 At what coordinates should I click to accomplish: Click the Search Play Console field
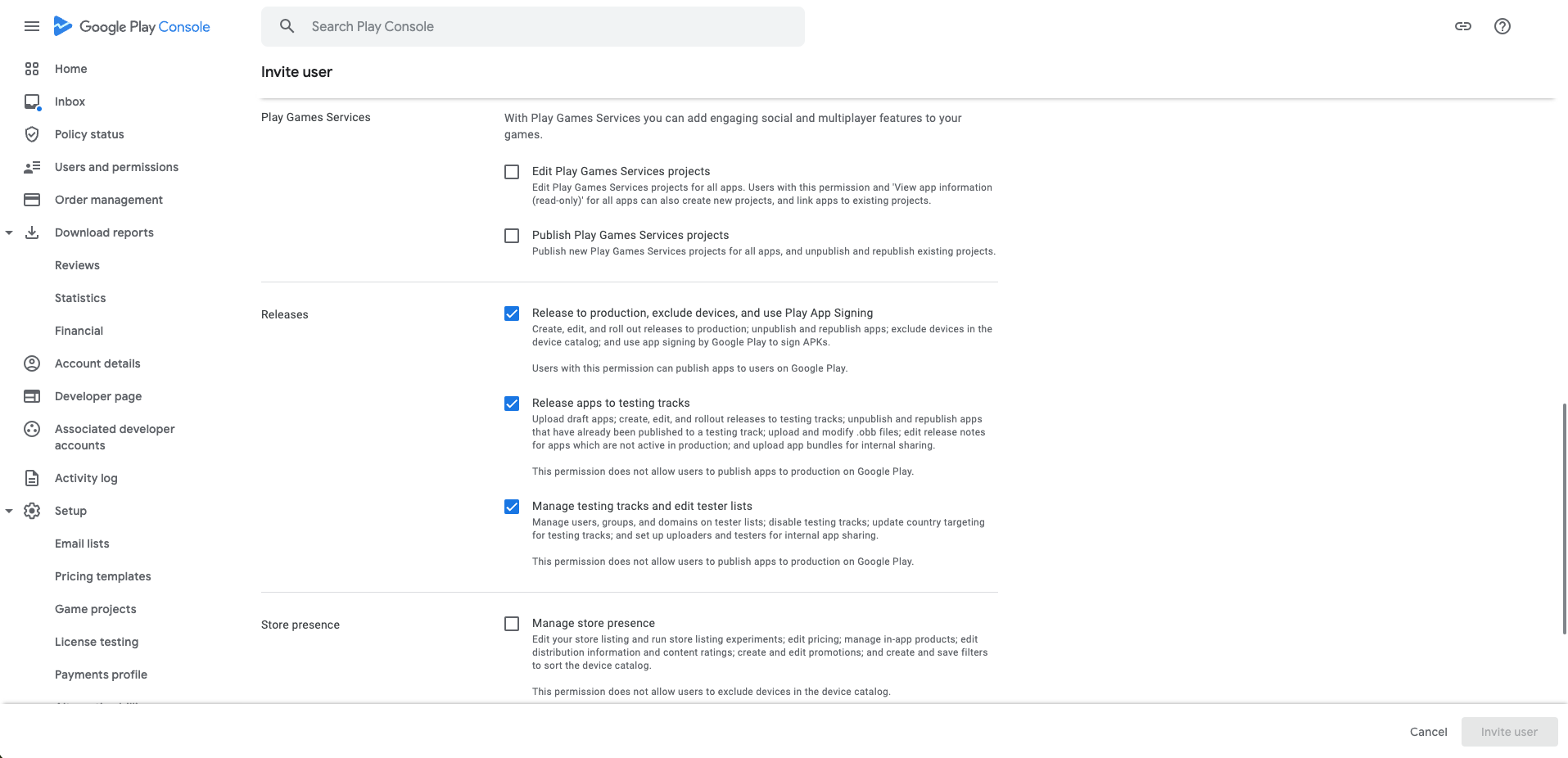pyautogui.click(x=532, y=25)
